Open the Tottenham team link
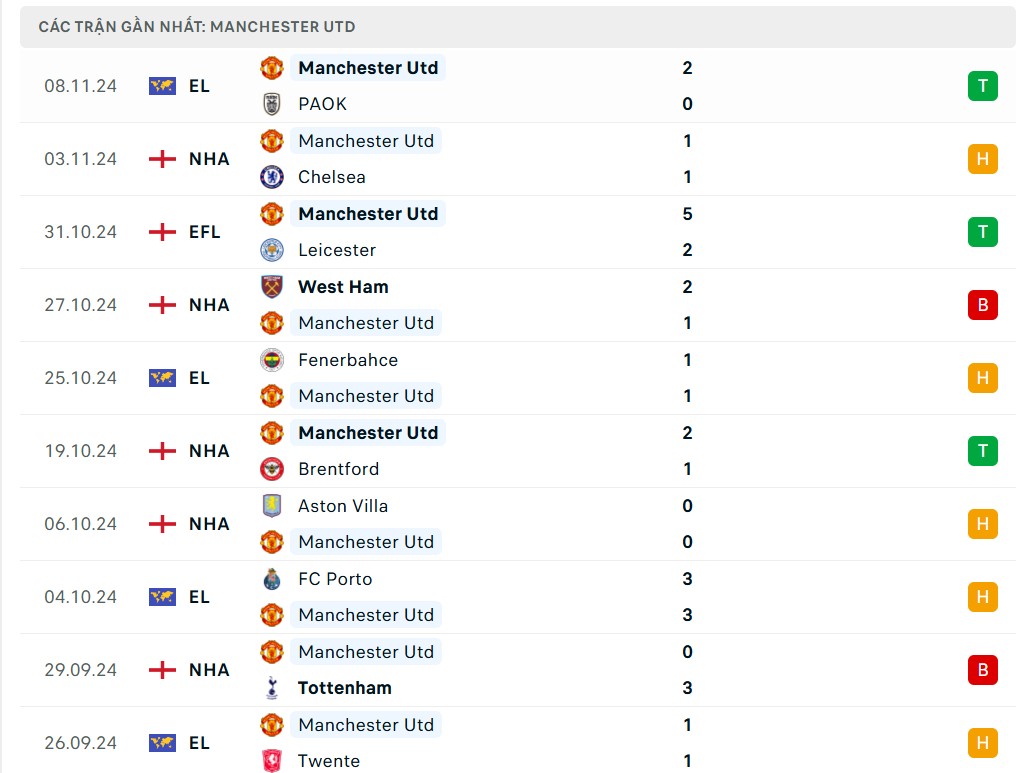Image resolution: width=1028 pixels, height=773 pixels. 345,688
